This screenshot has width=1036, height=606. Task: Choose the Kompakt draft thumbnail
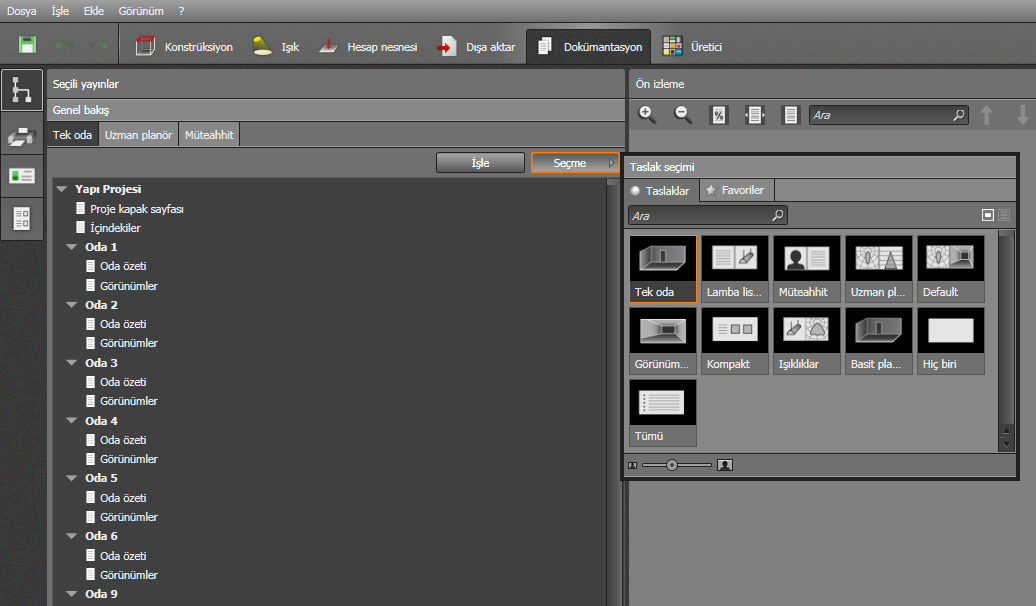tap(735, 340)
